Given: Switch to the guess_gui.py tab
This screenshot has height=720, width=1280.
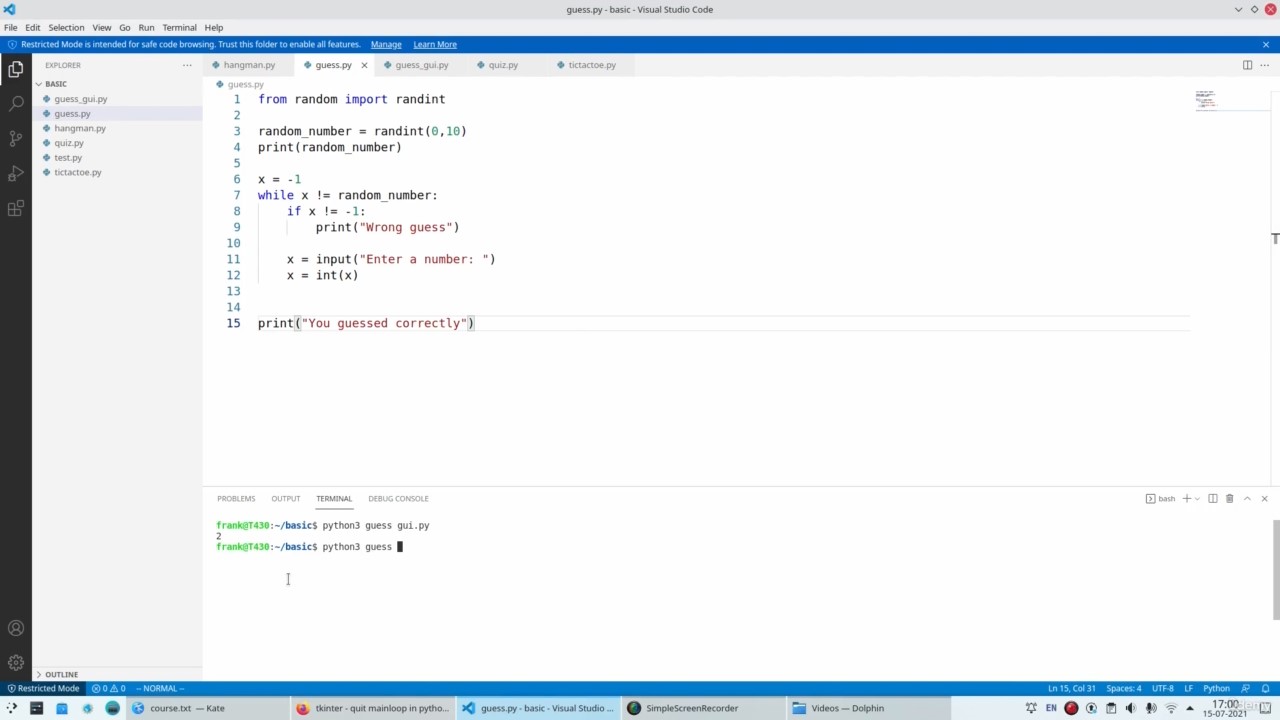Looking at the screenshot, I should [421, 65].
